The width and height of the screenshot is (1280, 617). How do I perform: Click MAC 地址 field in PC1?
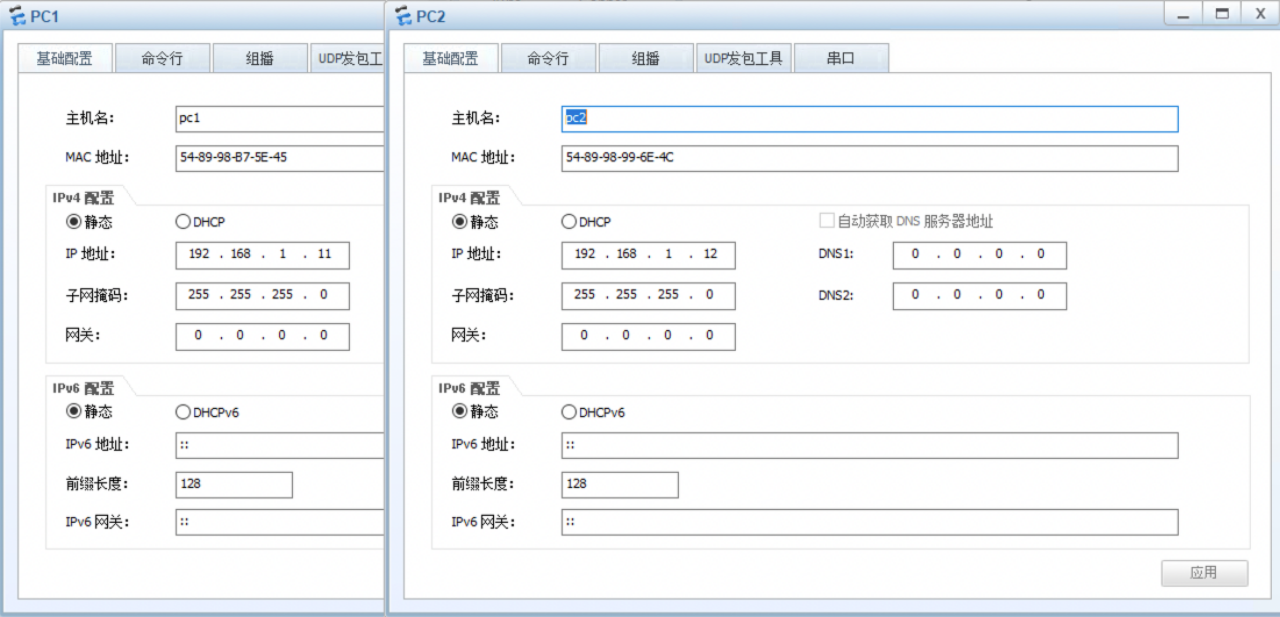point(280,158)
